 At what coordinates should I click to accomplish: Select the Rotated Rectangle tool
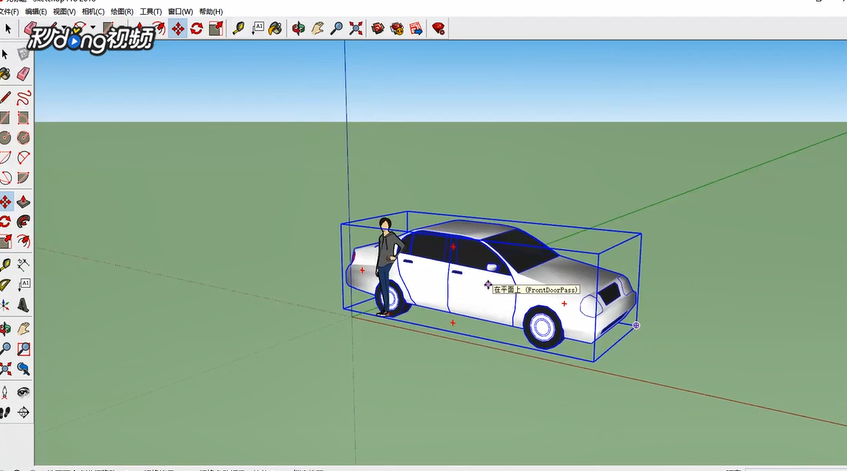click(23, 118)
